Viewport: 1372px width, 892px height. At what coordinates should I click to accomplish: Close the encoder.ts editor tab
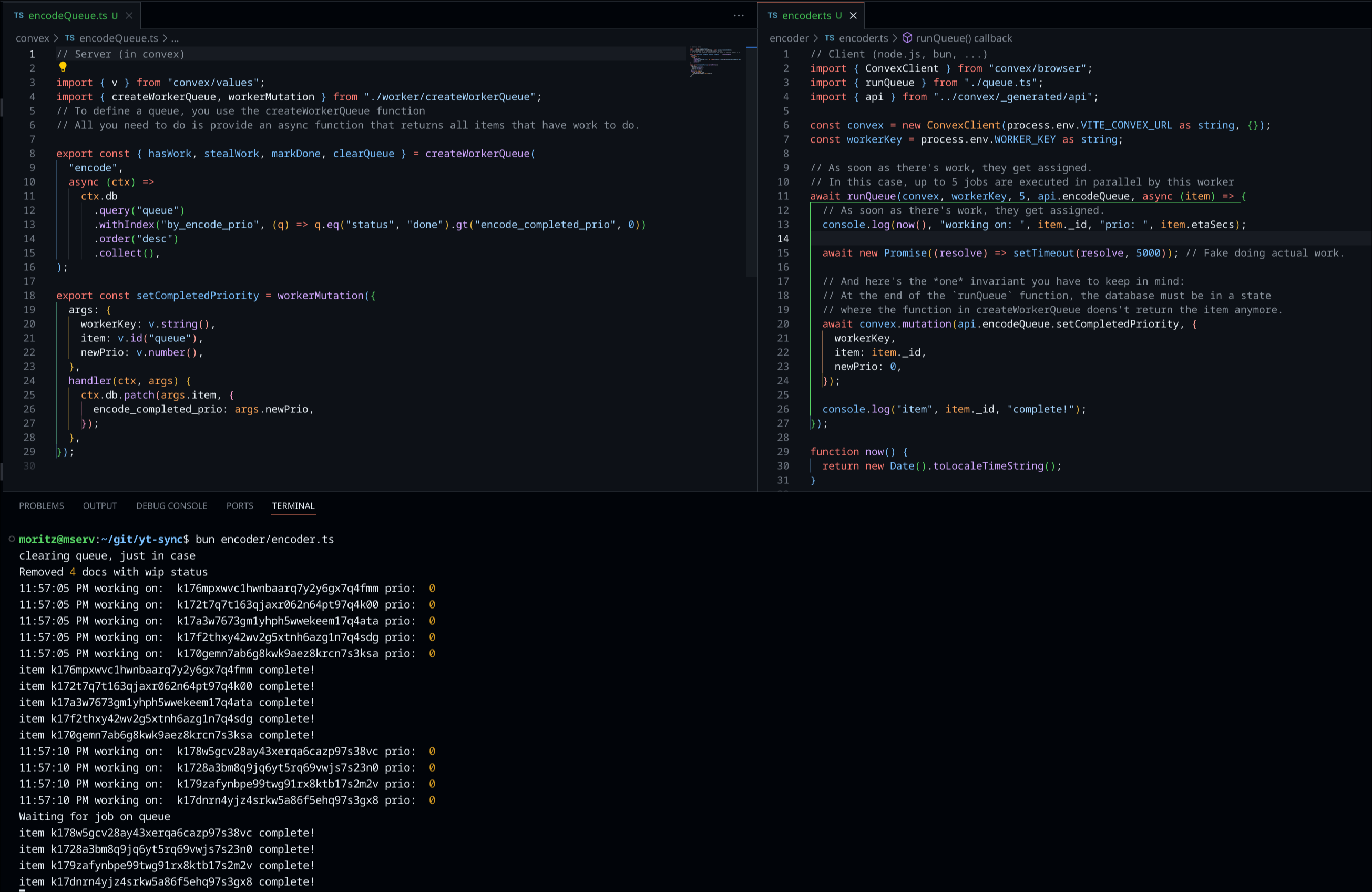(x=853, y=16)
